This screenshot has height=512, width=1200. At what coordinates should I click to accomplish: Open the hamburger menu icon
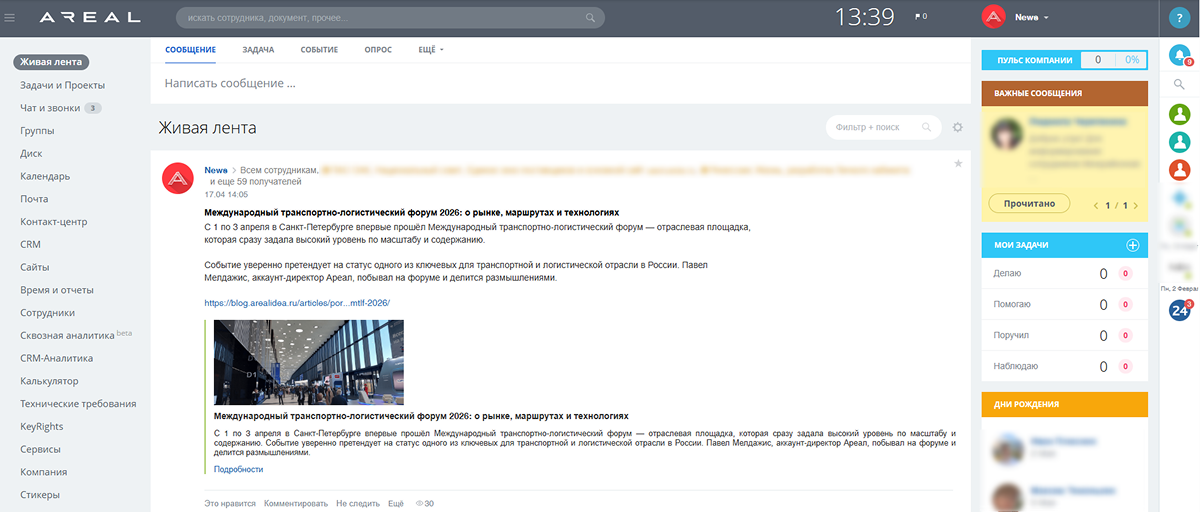click(x=10, y=17)
